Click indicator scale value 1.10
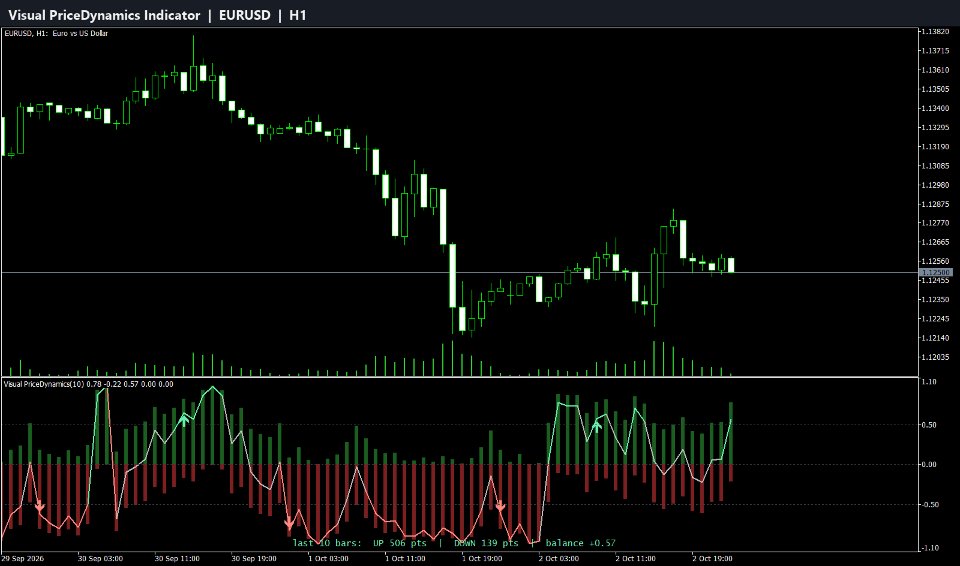Screen dimensions: 960x566 coord(929,382)
